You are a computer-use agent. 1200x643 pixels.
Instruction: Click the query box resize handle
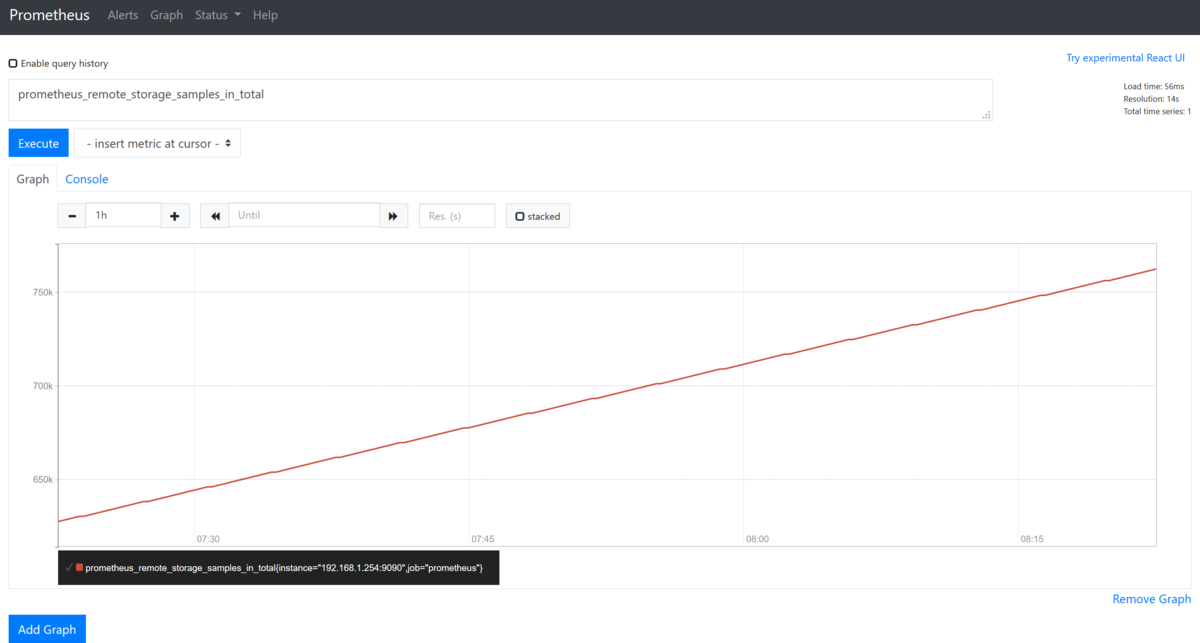pyautogui.click(x=987, y=115)
